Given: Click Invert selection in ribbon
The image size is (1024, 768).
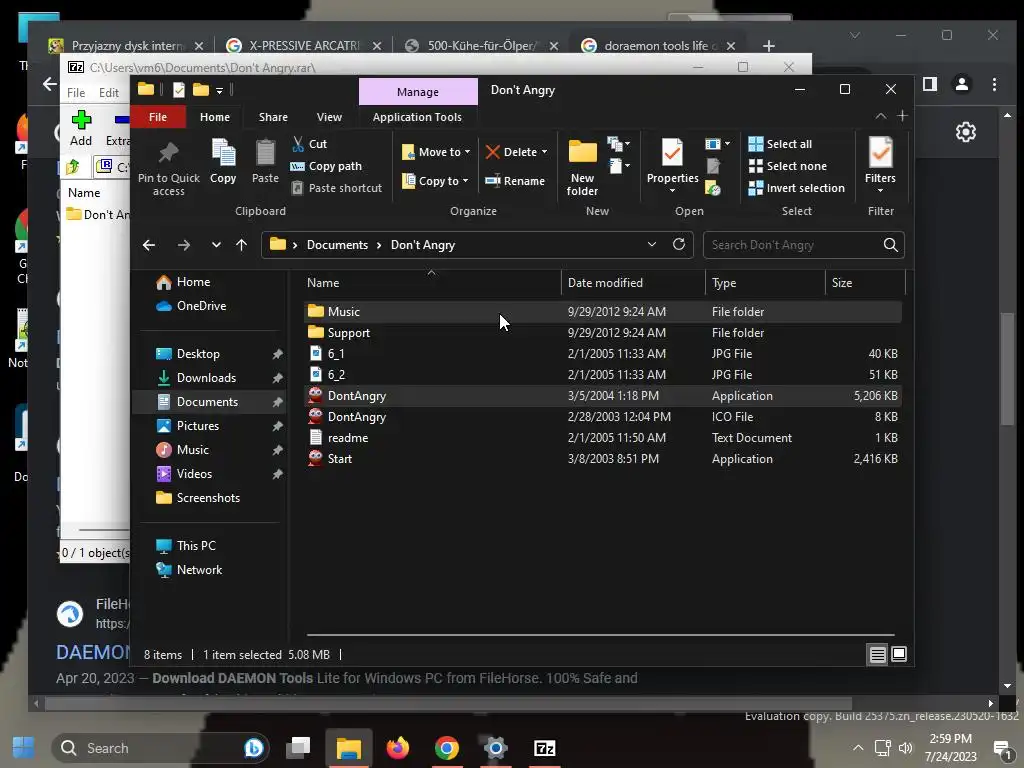Looking at the screenshot, I should click(x=796, y=188).
